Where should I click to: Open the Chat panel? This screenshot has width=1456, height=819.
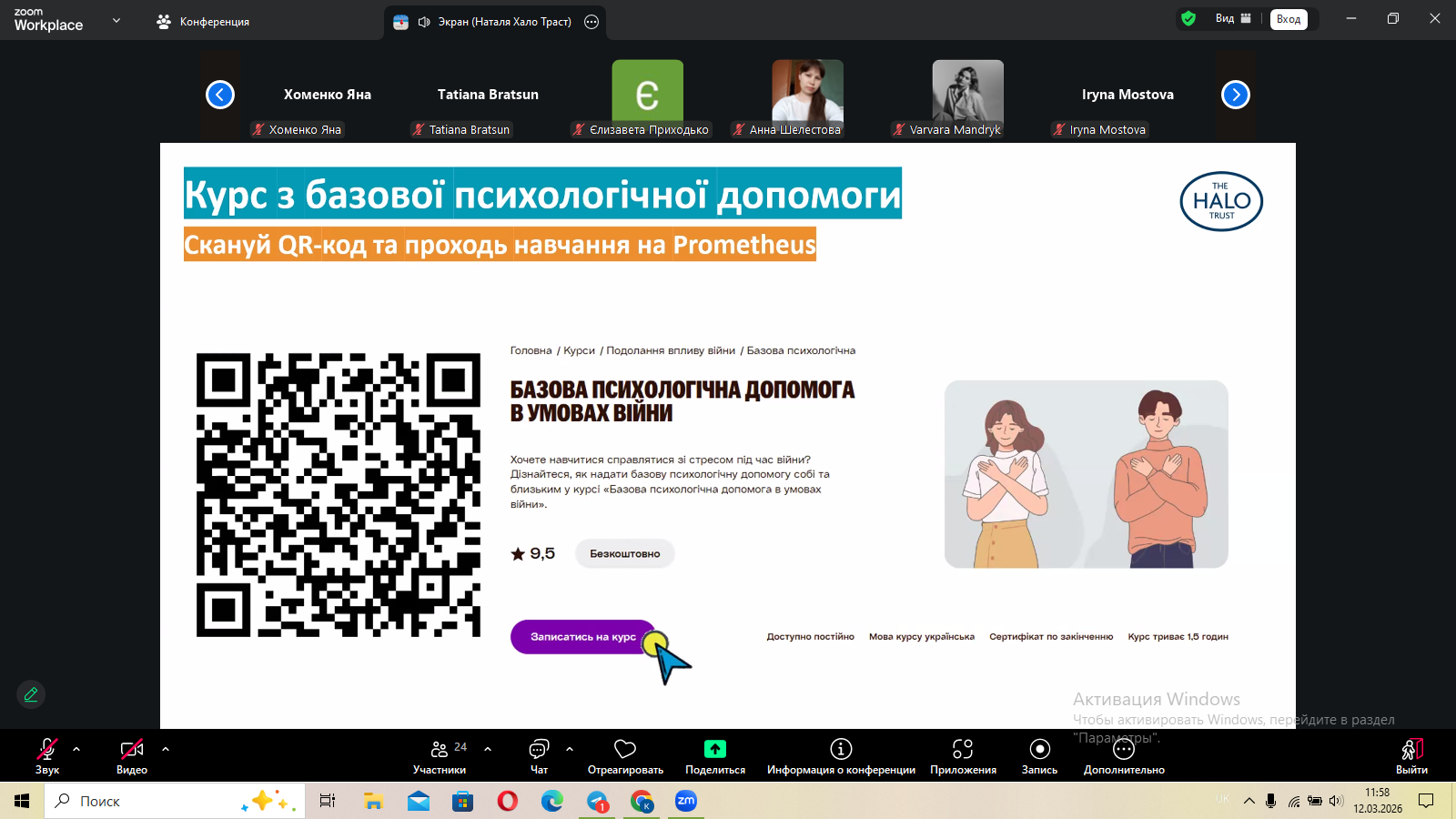point(539,756)
